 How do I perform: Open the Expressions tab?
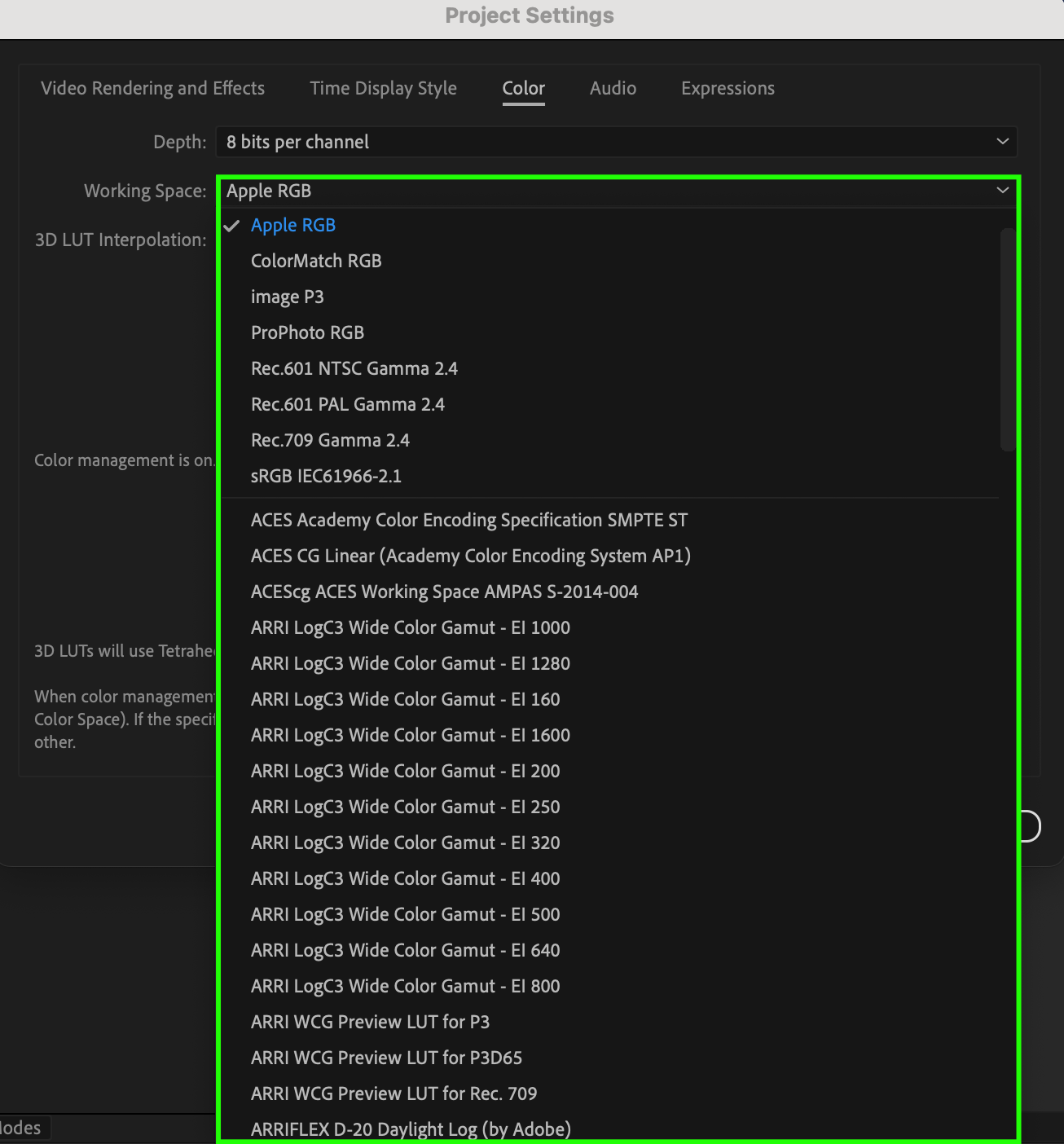point(728,88)
